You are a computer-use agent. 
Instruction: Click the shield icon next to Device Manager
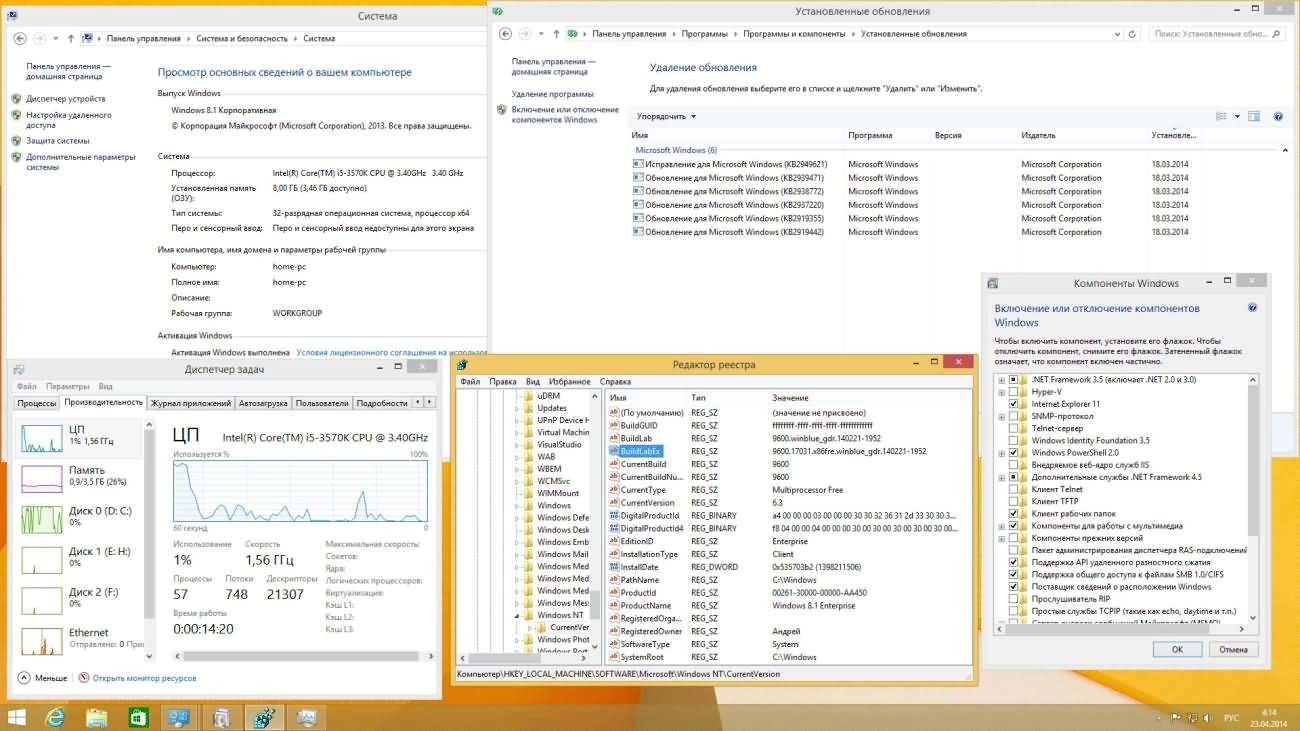16,99
